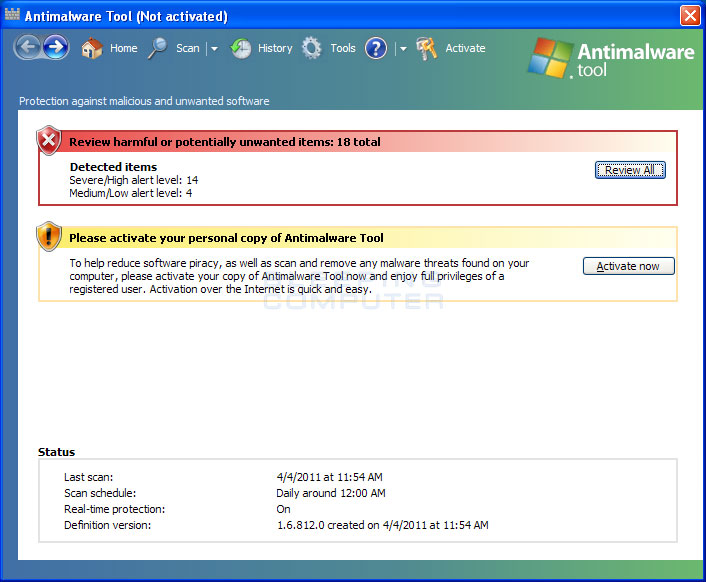Click 'Severe/High alert level: 14' text
Viewport: 706px width, 582px height.
coord(134,180)
